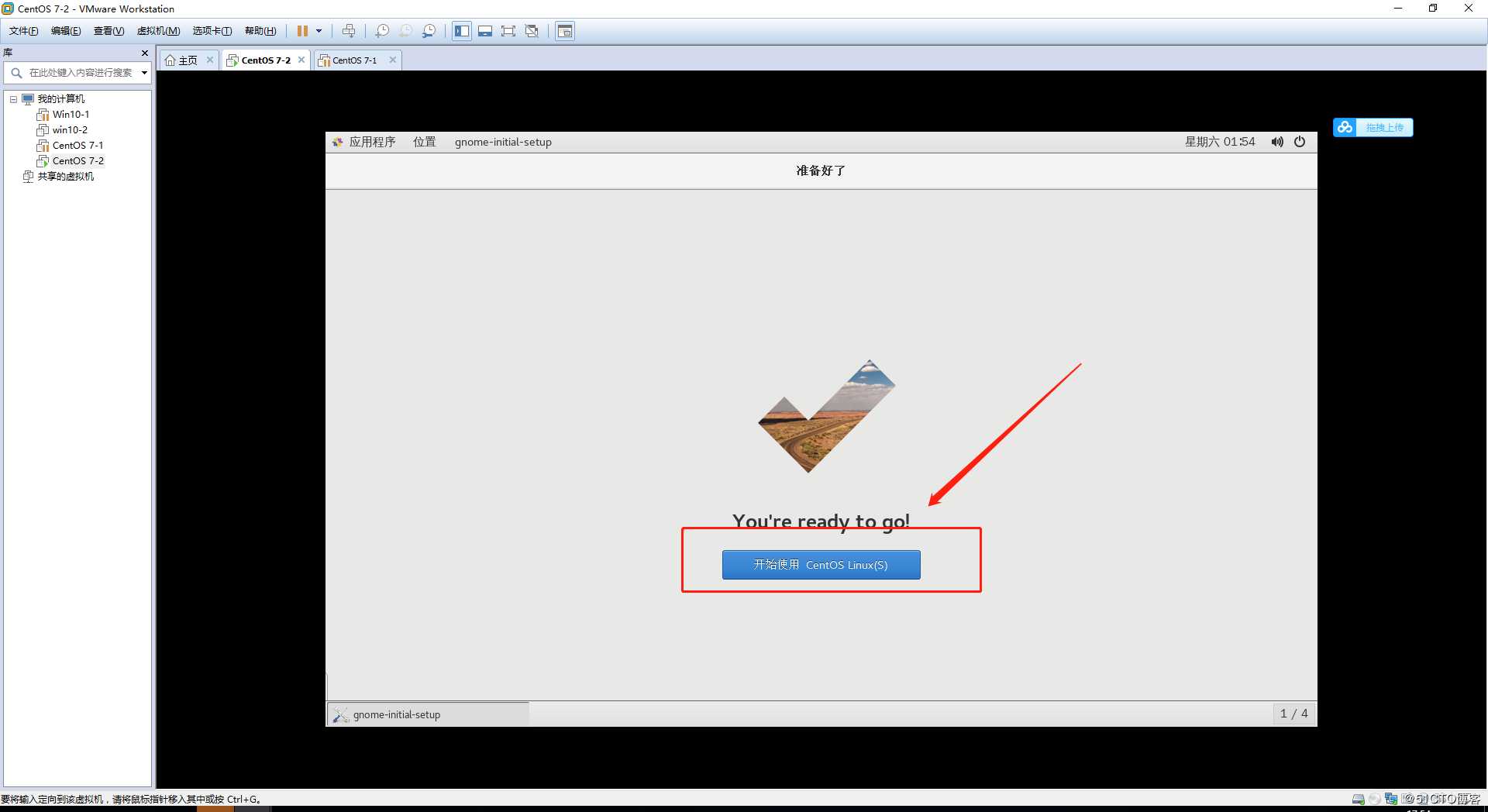
Task: Open the snapshot manager icon
Action: 429,31
